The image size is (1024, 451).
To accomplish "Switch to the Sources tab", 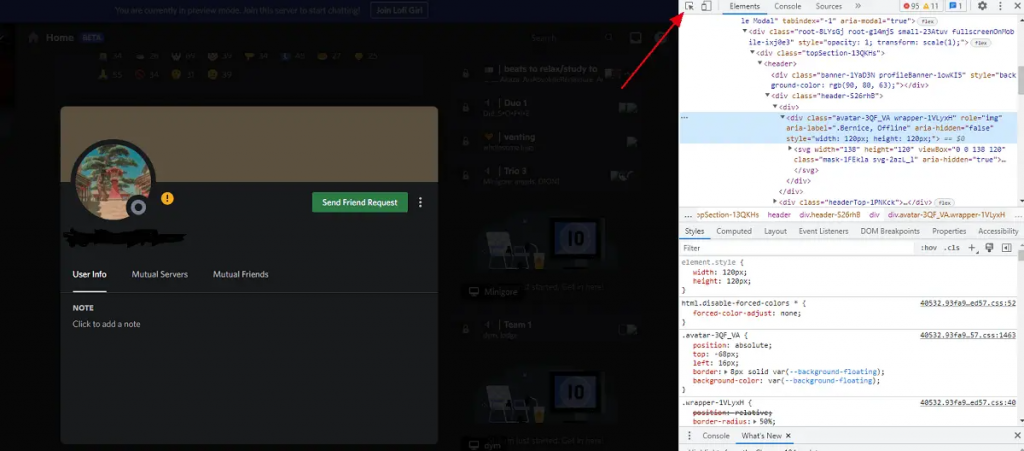I will coord(829,6).
